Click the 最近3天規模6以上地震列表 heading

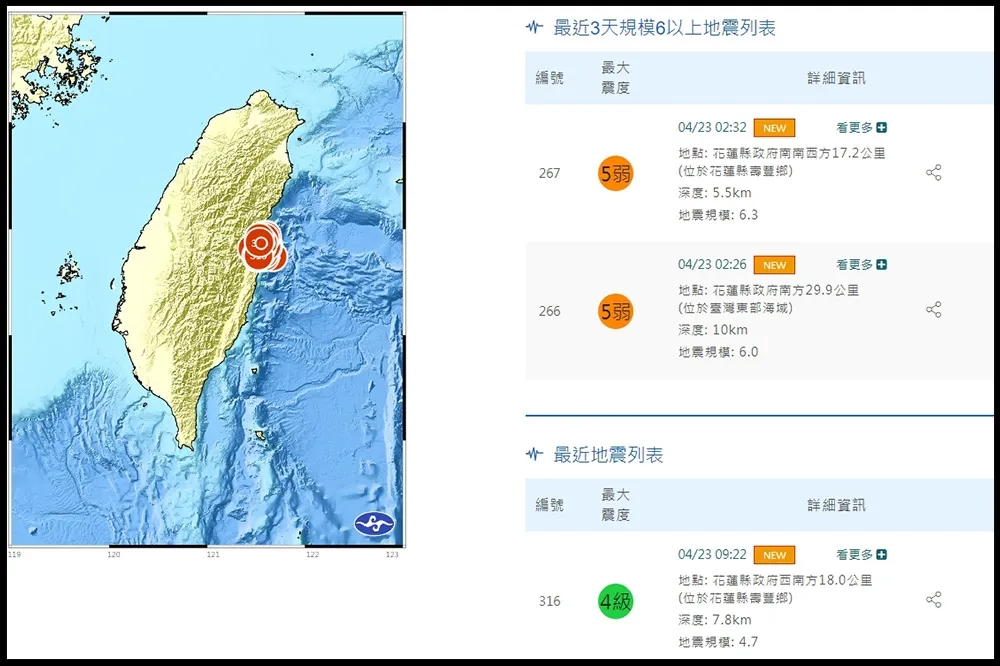pyautogui.click(x=665, y=28)
